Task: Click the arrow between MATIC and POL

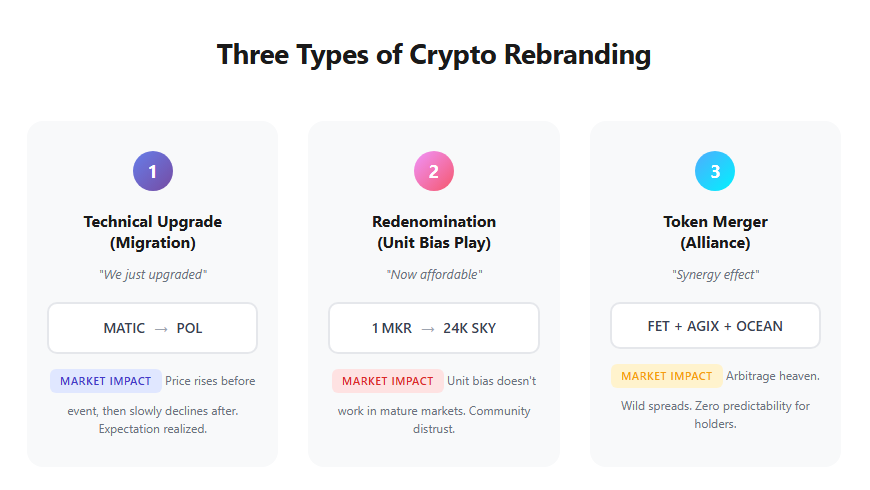Action: (x=160, y=328)
